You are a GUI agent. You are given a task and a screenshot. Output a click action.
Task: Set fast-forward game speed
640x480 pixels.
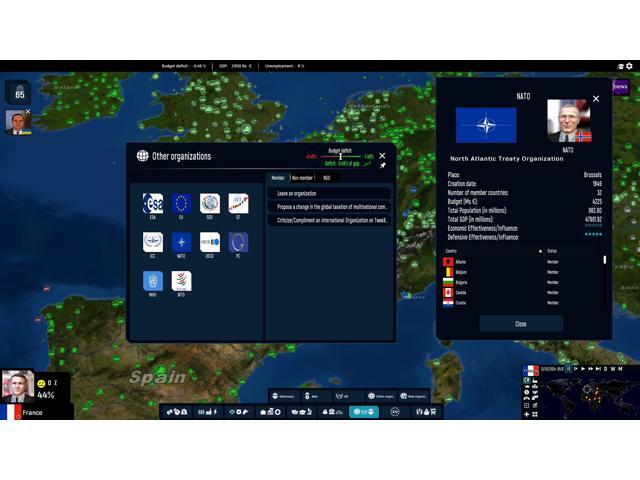coord(590,369)
